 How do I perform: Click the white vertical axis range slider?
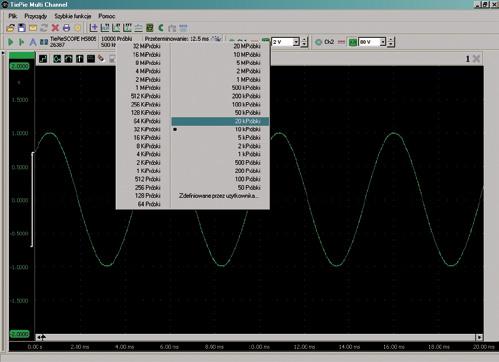pos(32,199)
